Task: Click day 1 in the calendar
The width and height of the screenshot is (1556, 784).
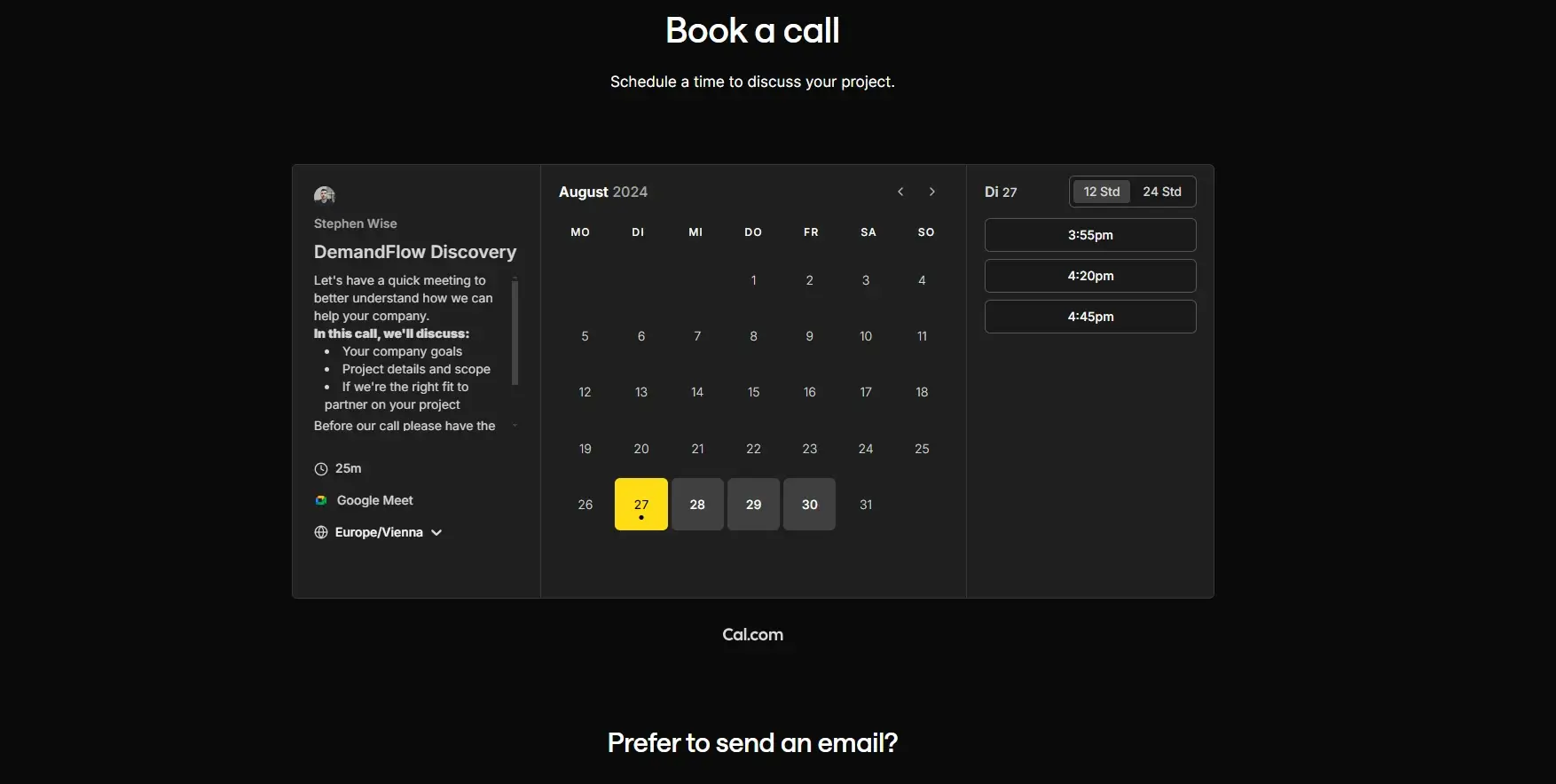Action: pyautogui.click(x=753, y=280)
